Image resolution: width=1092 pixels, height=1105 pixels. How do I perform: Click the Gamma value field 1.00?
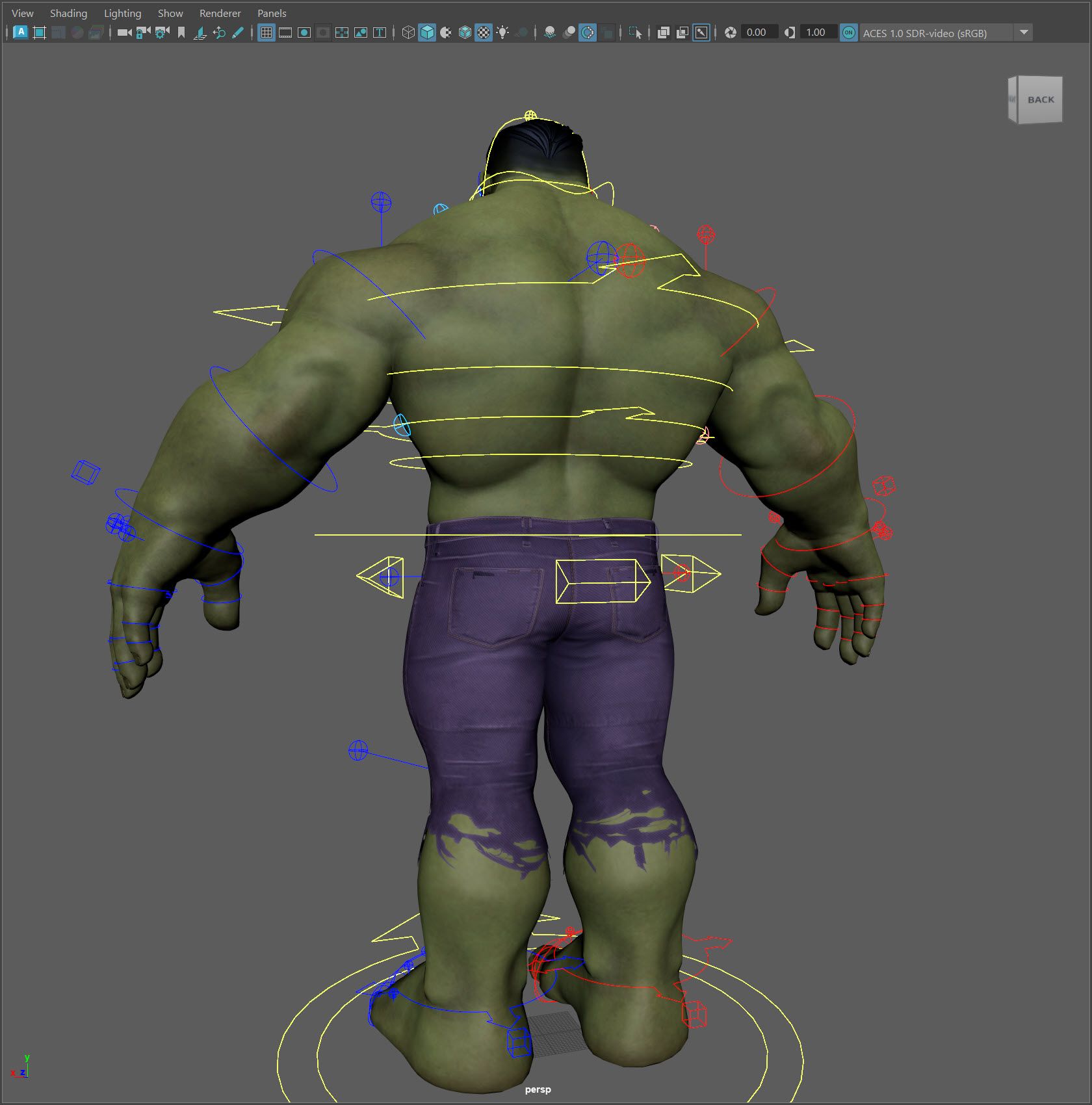click(818, 32)
